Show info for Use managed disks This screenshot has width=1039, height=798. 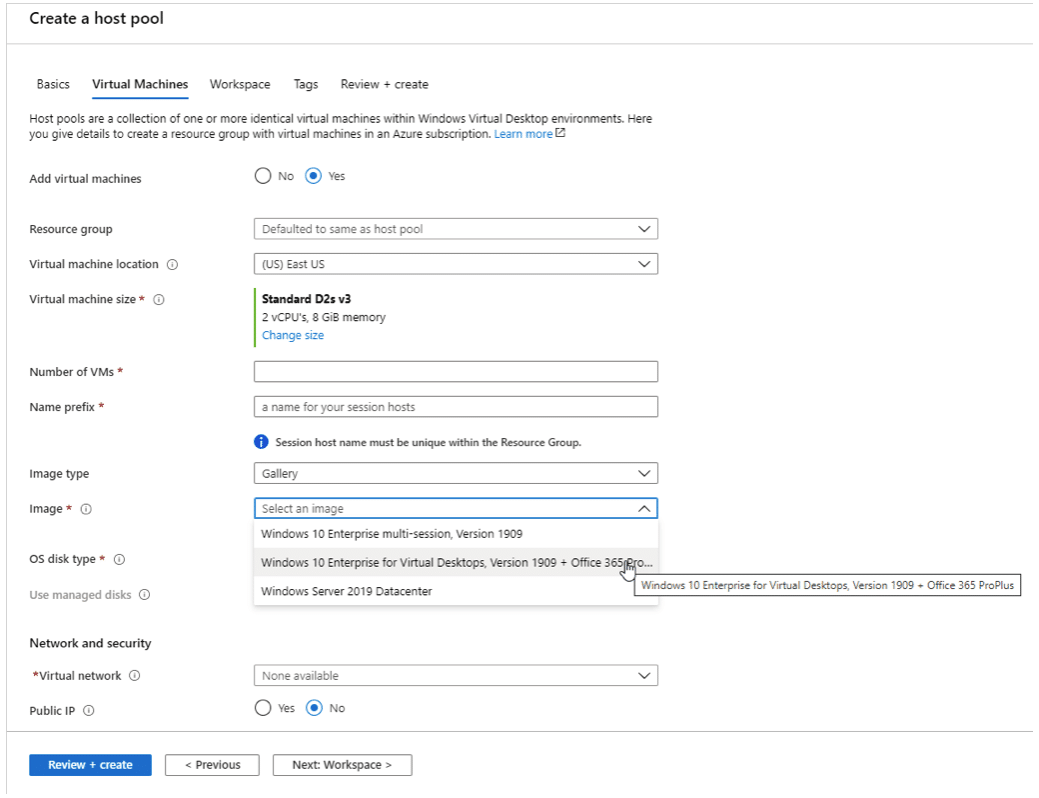[144, 595]
